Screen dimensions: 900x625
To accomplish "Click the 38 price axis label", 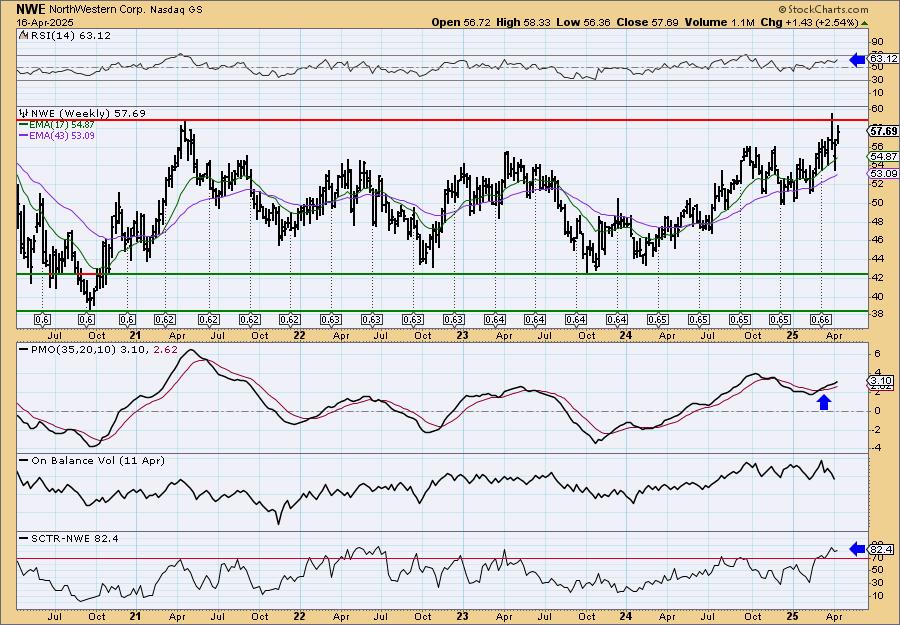I will (x=877, y=315).
